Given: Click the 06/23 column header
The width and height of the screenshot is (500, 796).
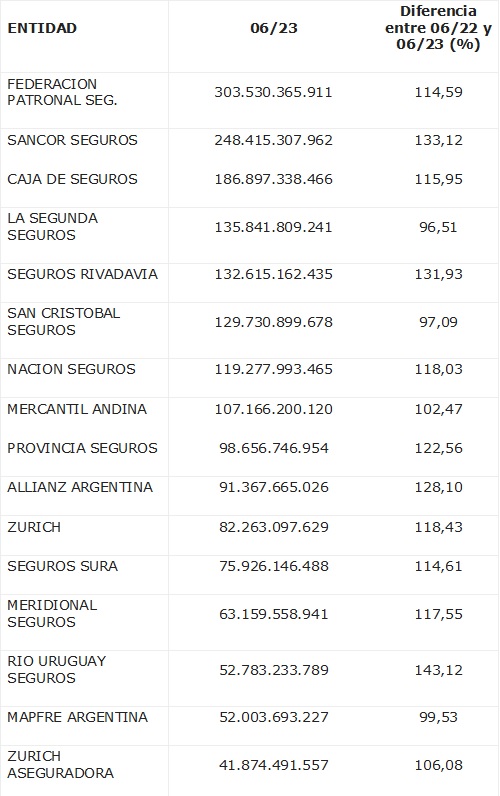Looking at the screenshot, I should 274,28.
